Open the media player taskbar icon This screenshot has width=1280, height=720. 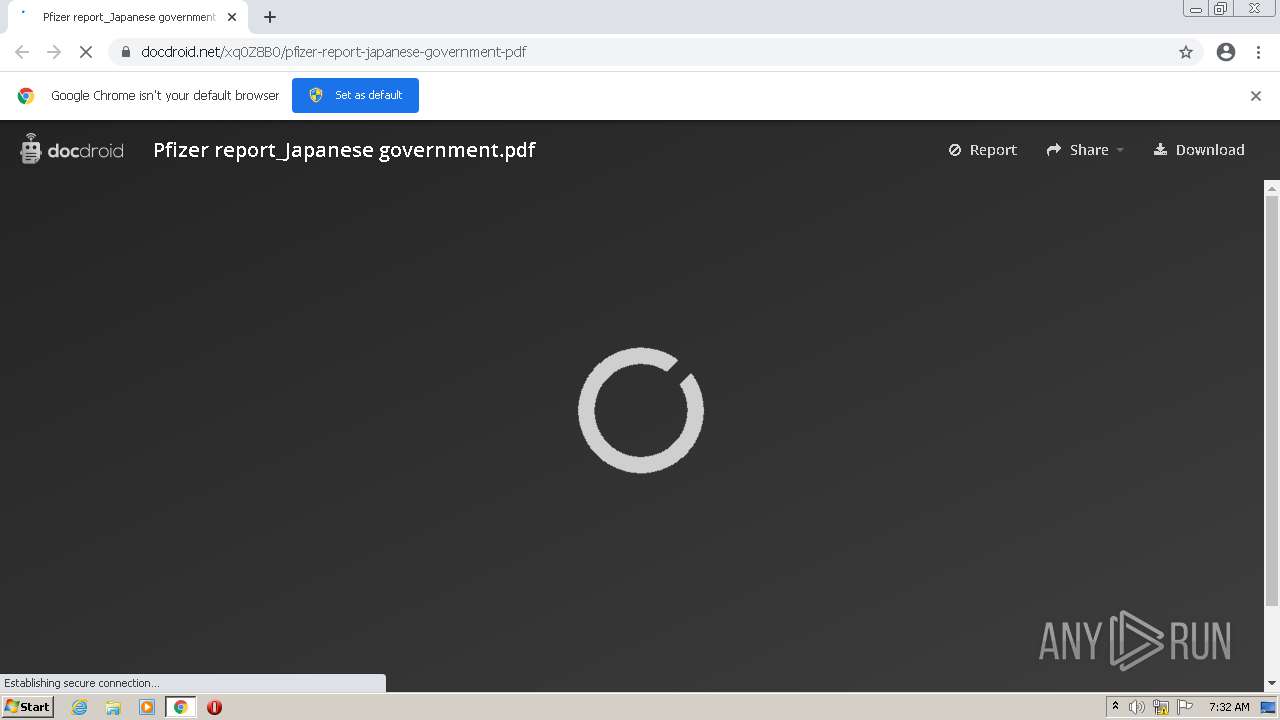click(x=147, y=707)
